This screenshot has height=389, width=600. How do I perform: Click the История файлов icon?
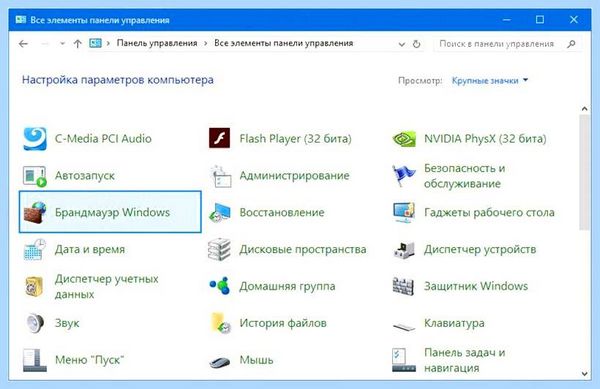pos(221,323)
